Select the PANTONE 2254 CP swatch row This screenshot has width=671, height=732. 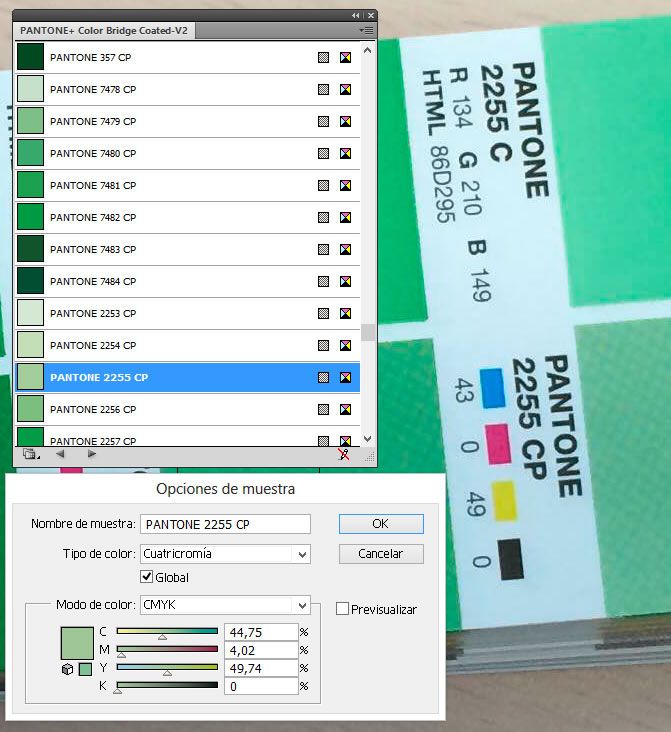188,345
